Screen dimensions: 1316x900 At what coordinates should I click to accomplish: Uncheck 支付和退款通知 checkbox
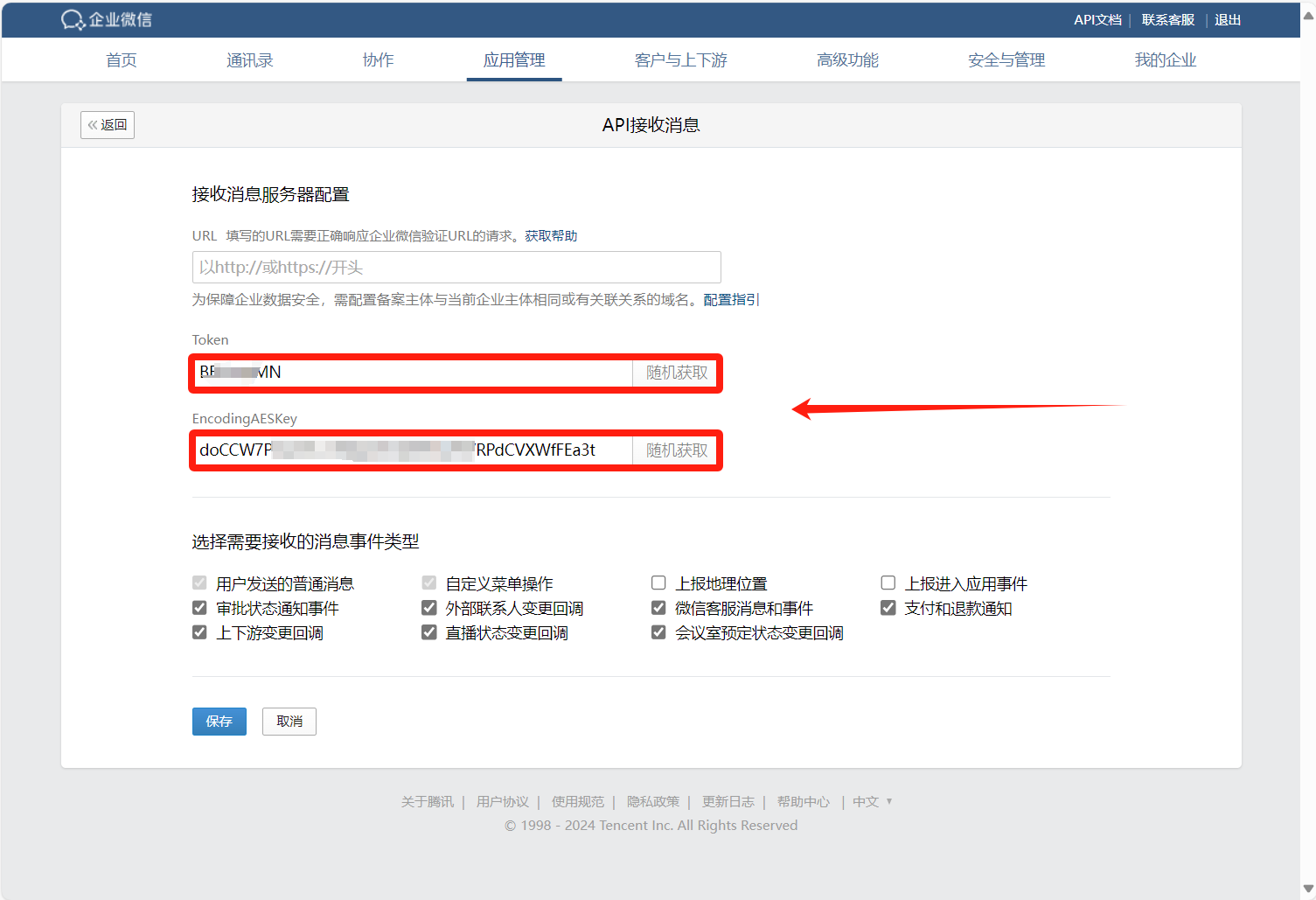888,608
